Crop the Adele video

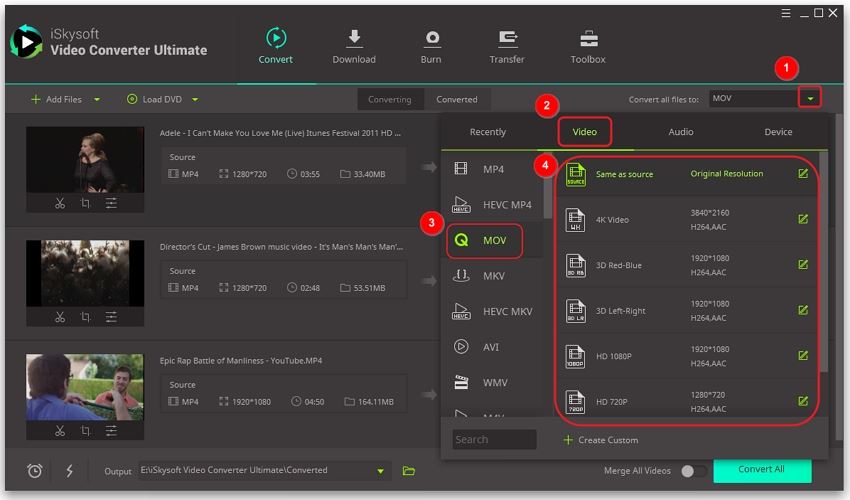[x=85, y=203]
